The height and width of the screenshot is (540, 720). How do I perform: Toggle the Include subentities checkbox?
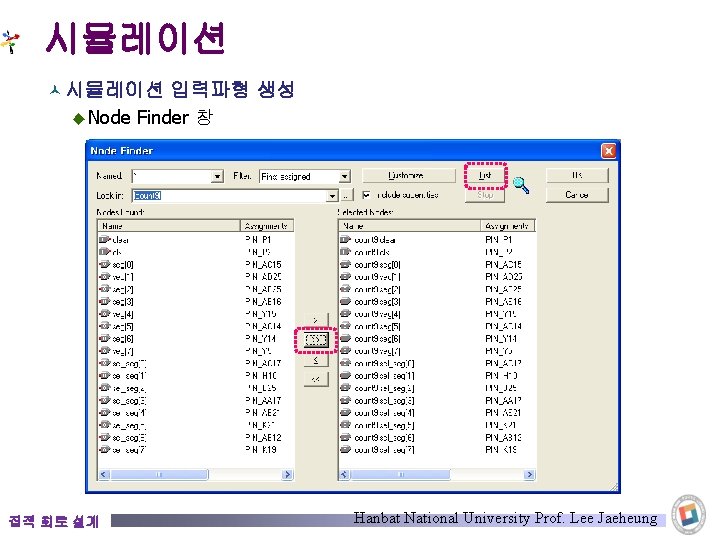pos(366,195)
